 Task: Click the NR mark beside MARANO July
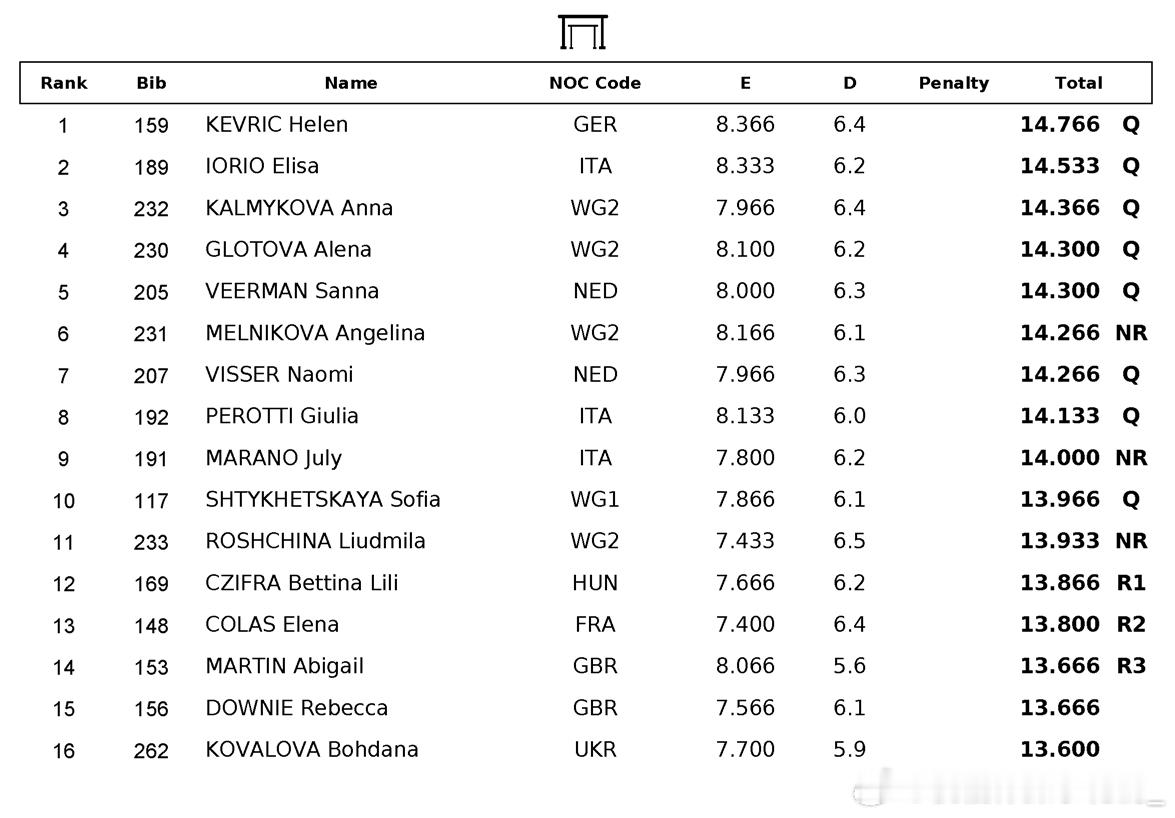pos(1131,458)
